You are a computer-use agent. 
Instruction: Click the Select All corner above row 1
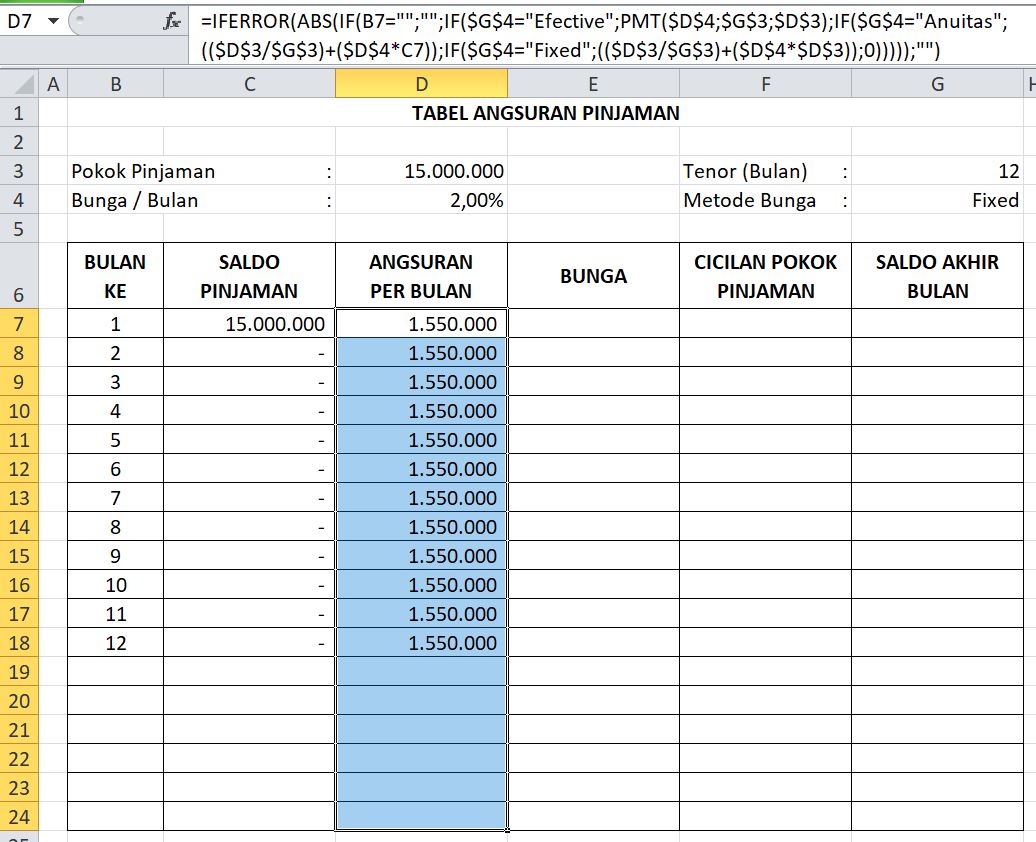22,84
